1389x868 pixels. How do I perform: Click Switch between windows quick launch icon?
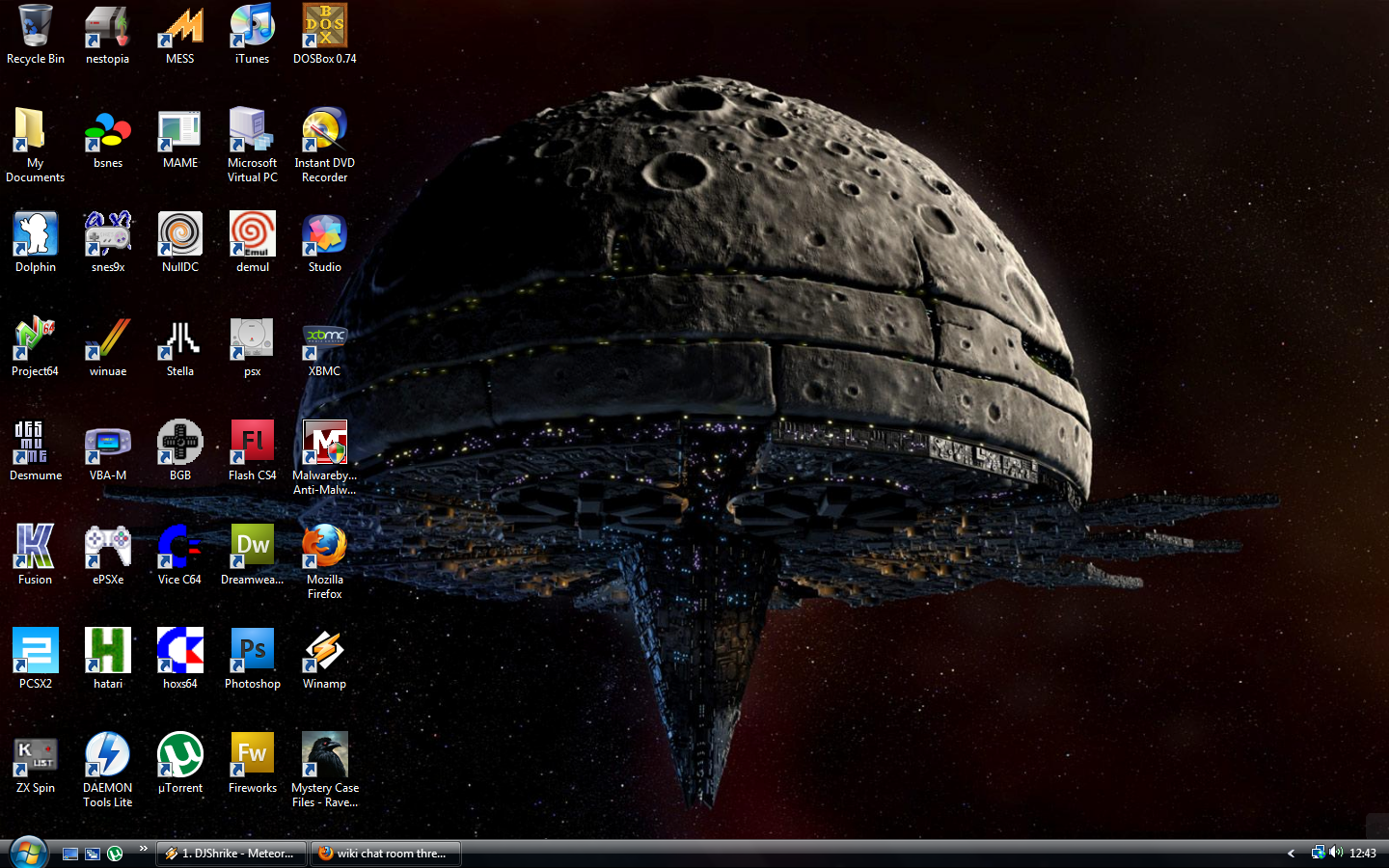(x=93, y=854)
